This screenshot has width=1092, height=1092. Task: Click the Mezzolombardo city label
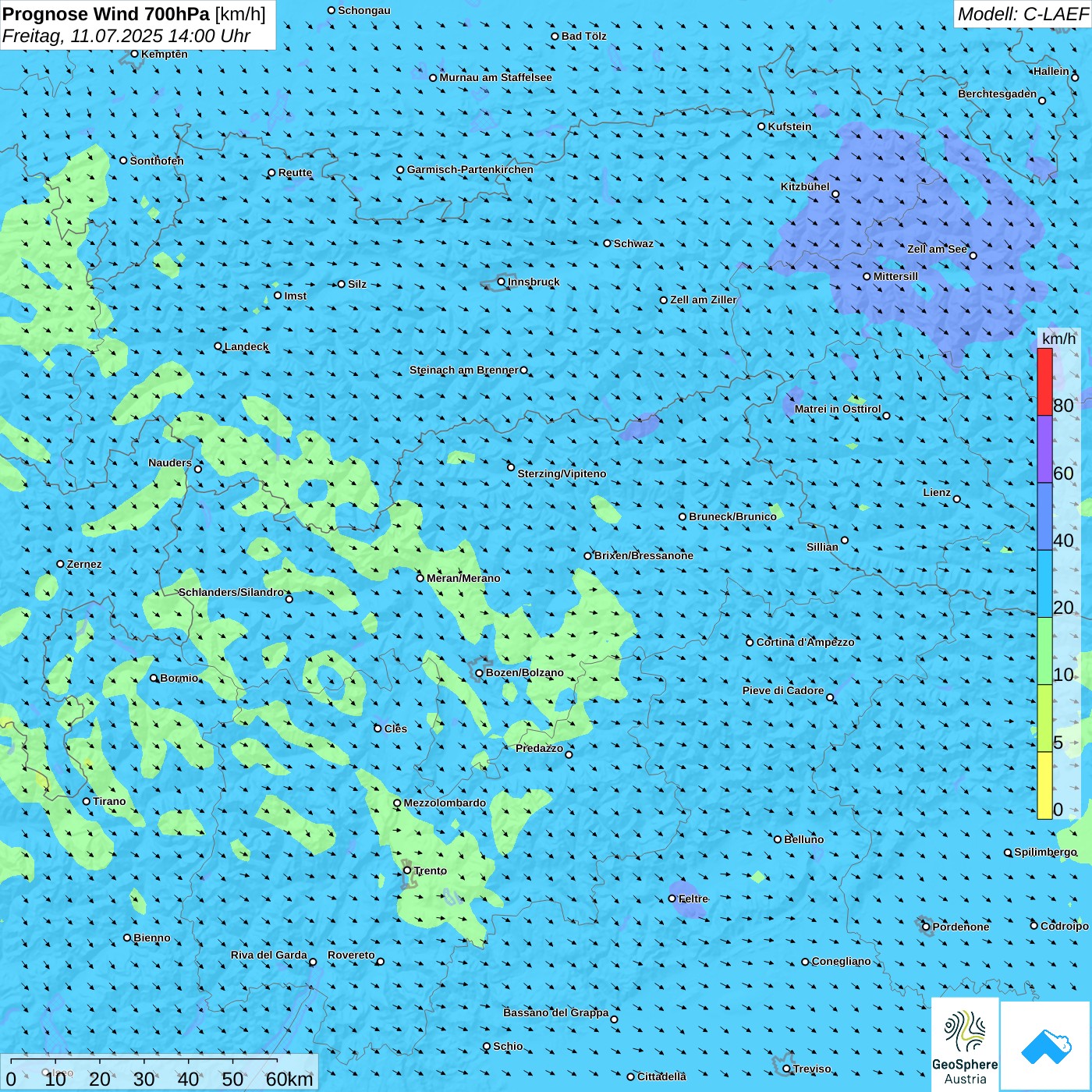point(445,803)
